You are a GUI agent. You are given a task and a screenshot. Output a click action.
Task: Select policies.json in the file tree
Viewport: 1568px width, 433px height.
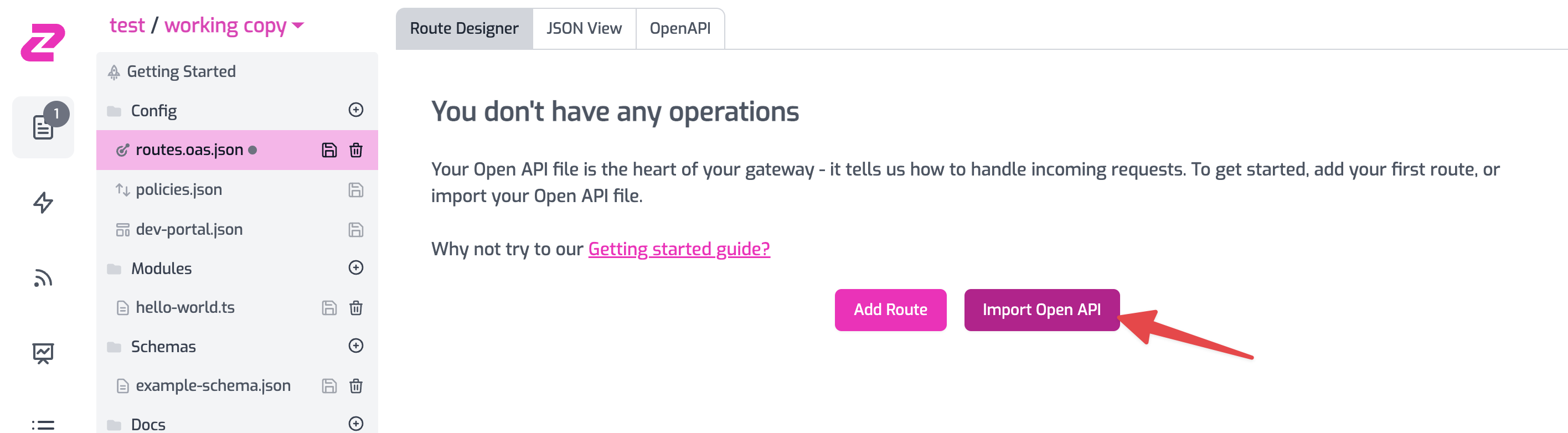[x=179, y=190]
